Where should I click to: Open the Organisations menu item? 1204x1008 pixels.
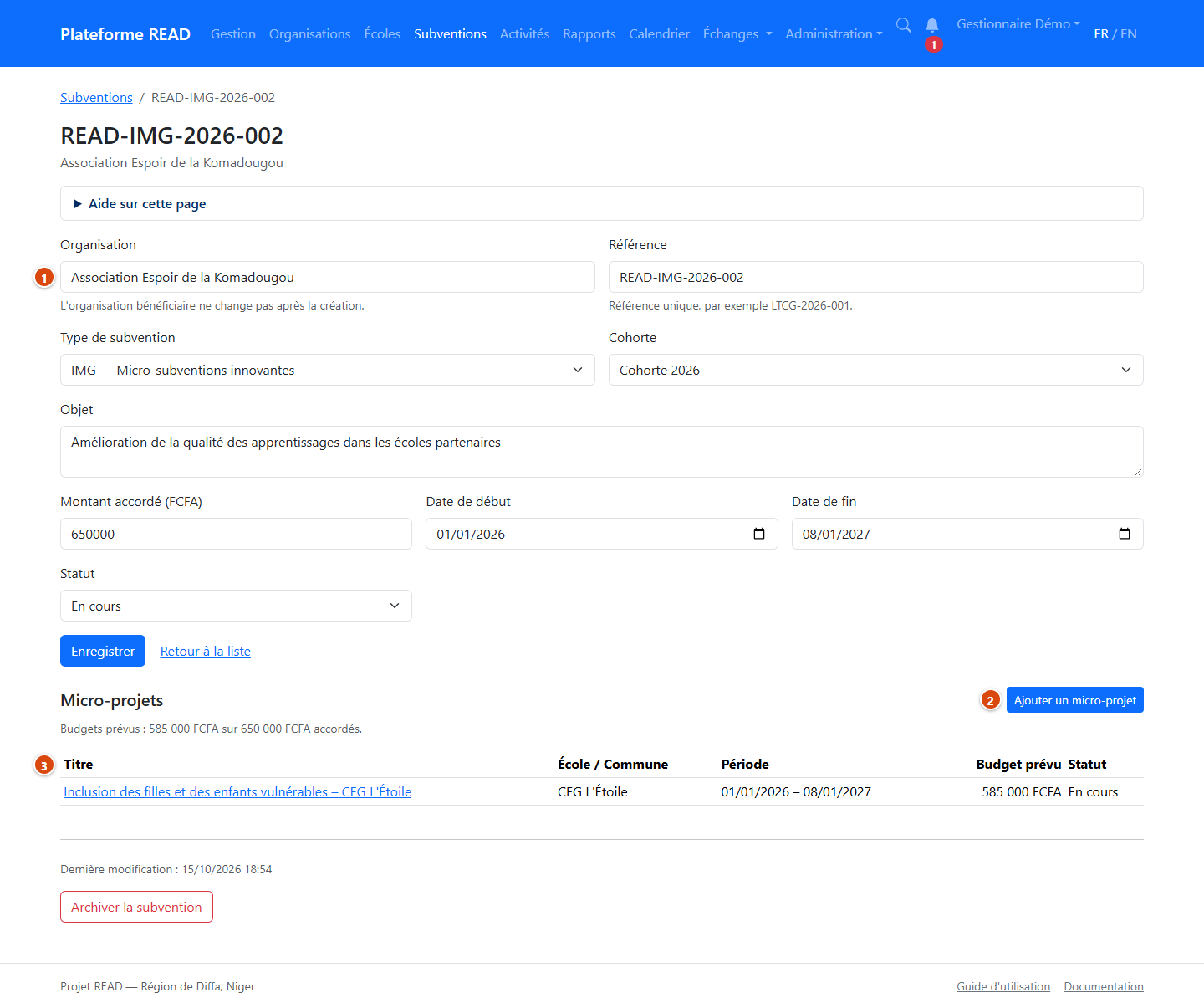[x=310, y=33]
